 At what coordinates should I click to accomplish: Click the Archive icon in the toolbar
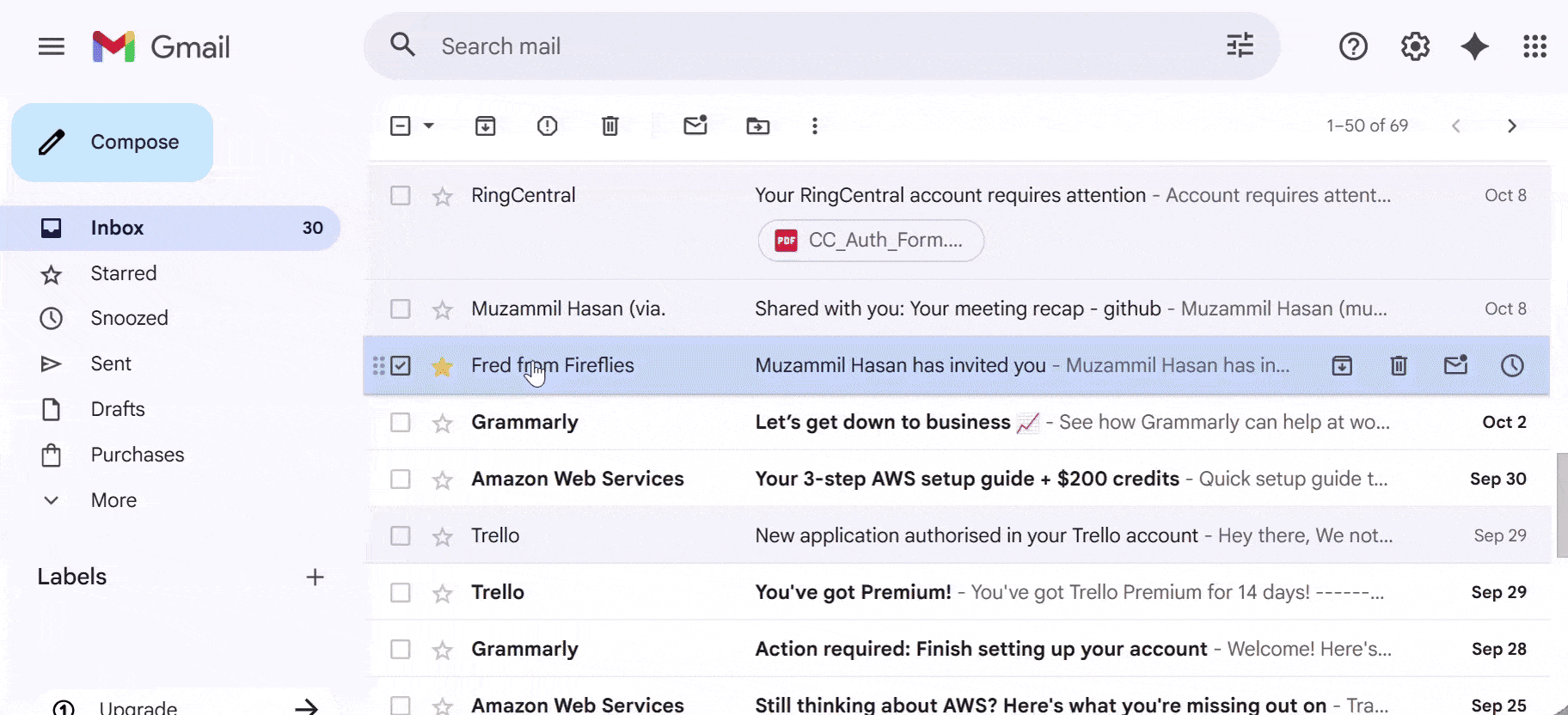pyautogui.click(x=485, y=126)
